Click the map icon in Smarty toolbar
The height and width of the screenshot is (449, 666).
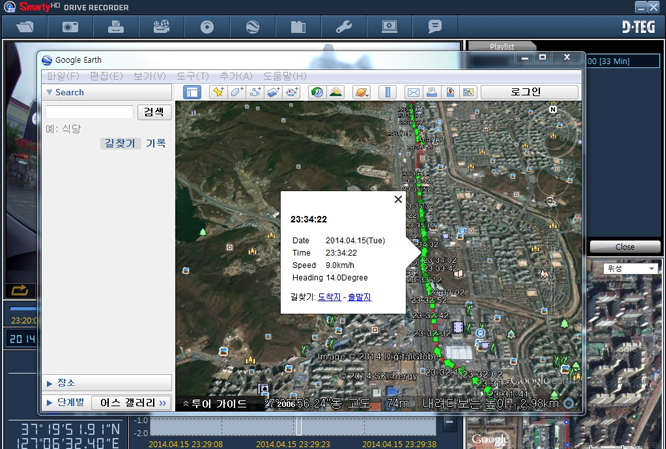298,27
